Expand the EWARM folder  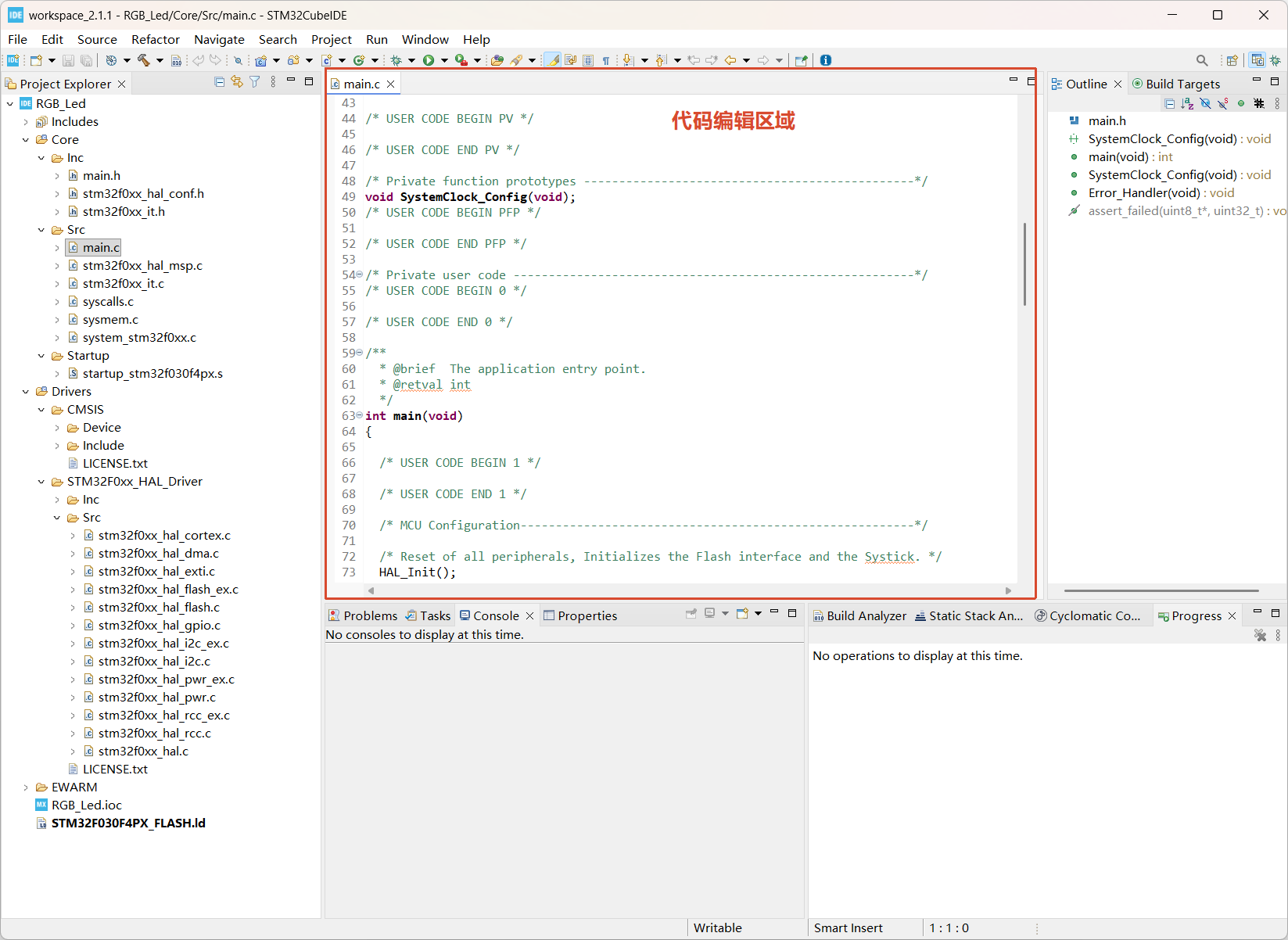[26, 788]
